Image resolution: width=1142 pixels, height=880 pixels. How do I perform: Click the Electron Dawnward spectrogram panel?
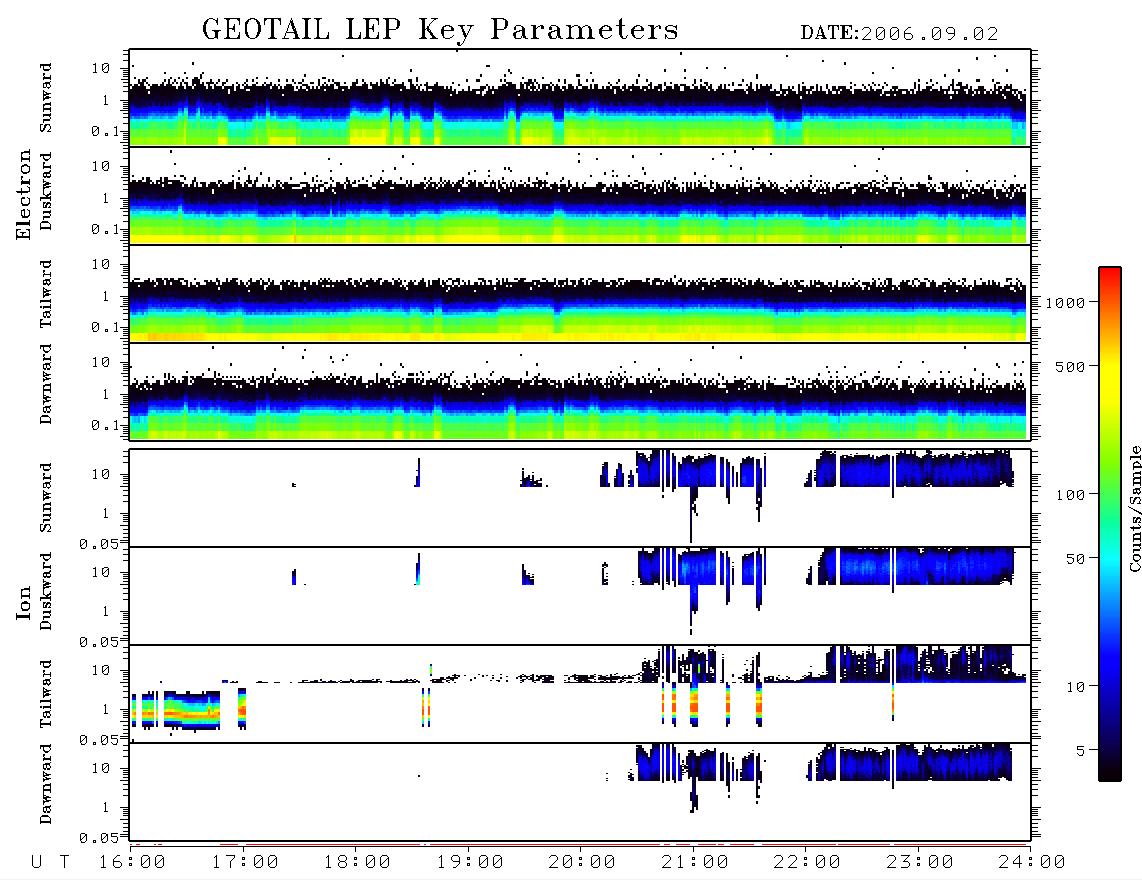(x=580, y=392)
